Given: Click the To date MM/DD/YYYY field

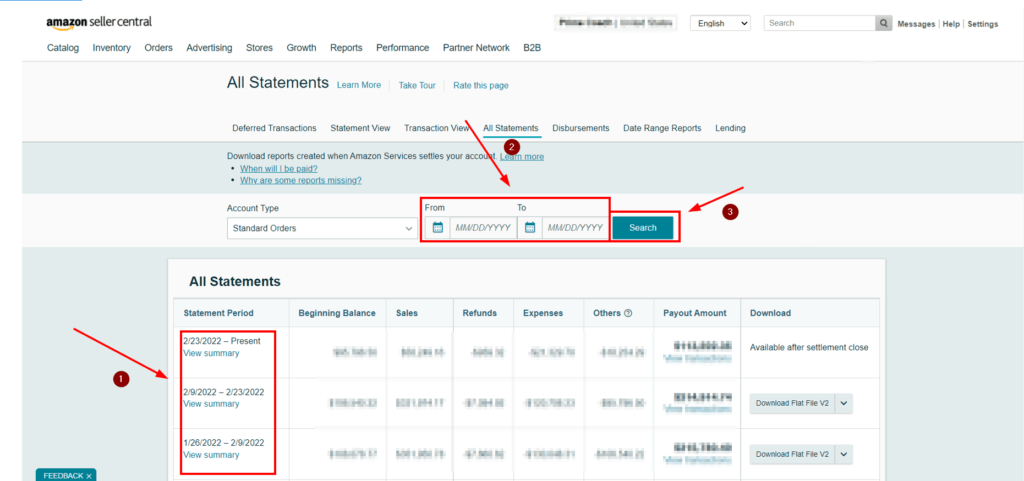Looking at the screenshot, I should (x=575, y=228).
